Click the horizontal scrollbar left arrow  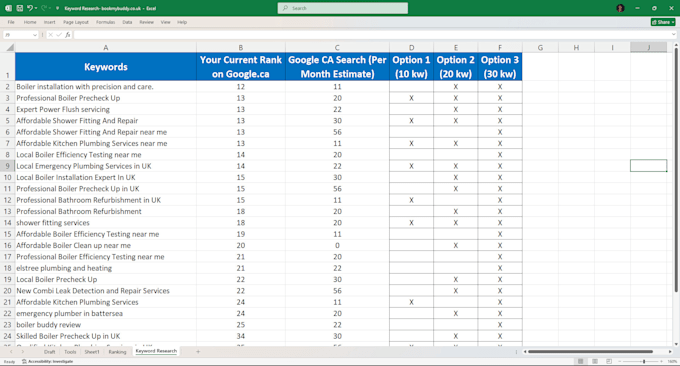(x=525, y=352)
